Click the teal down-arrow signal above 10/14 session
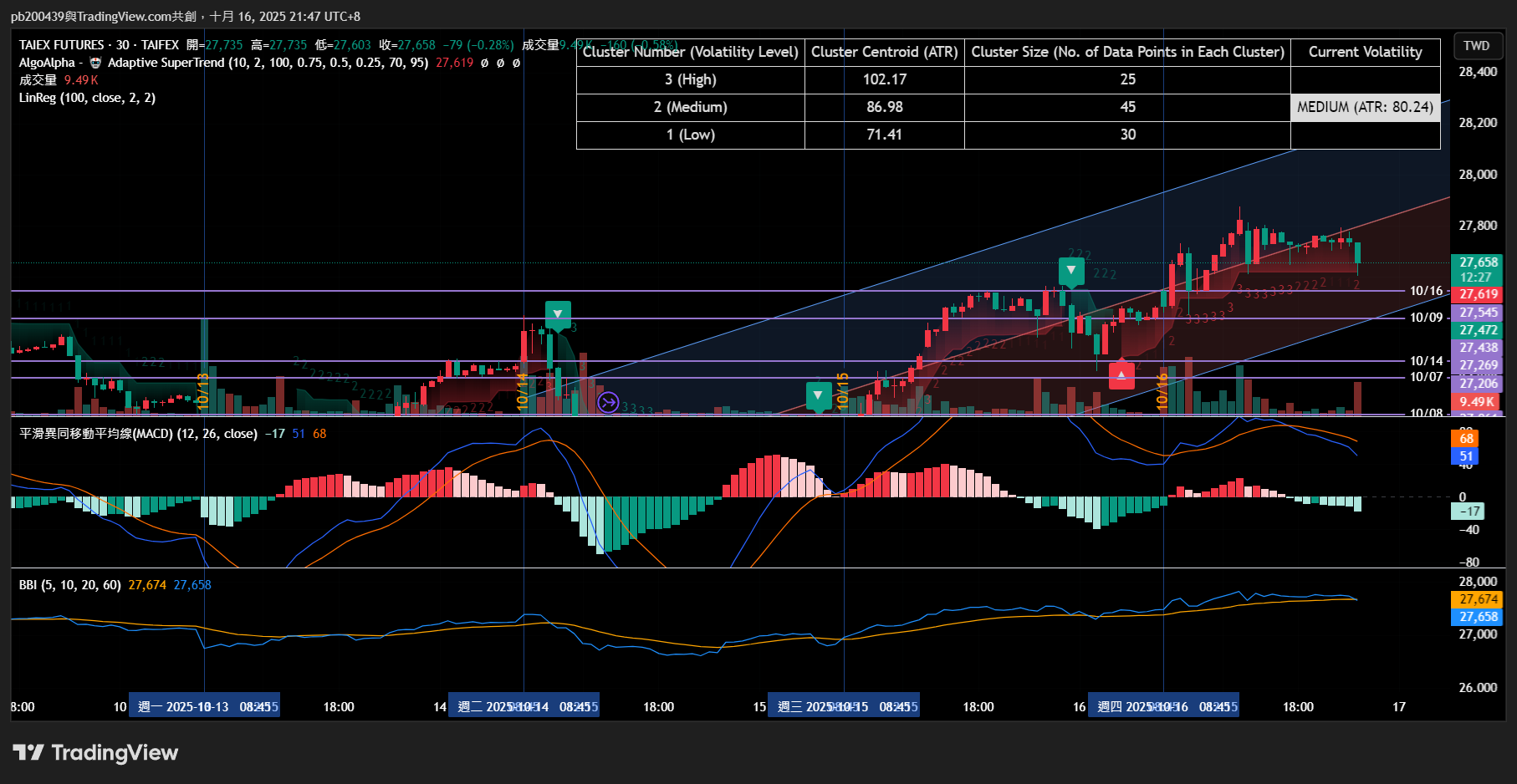The image size is (1517, 784). coord(558,315)
